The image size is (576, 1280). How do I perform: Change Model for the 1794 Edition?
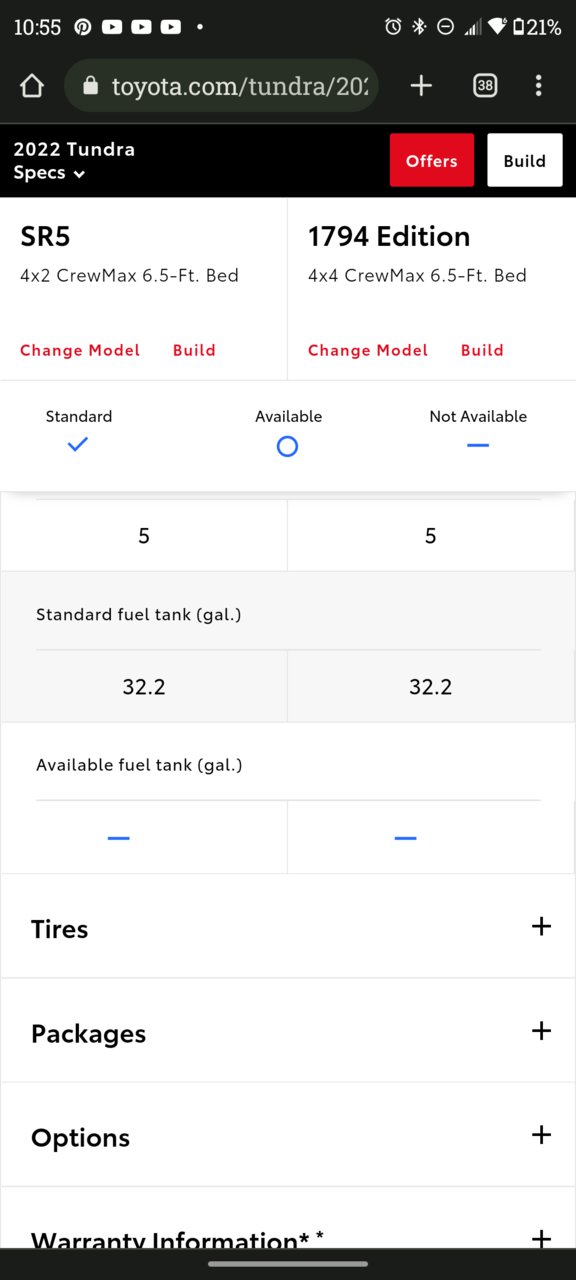pyautogui.click(x=368, y=350)
